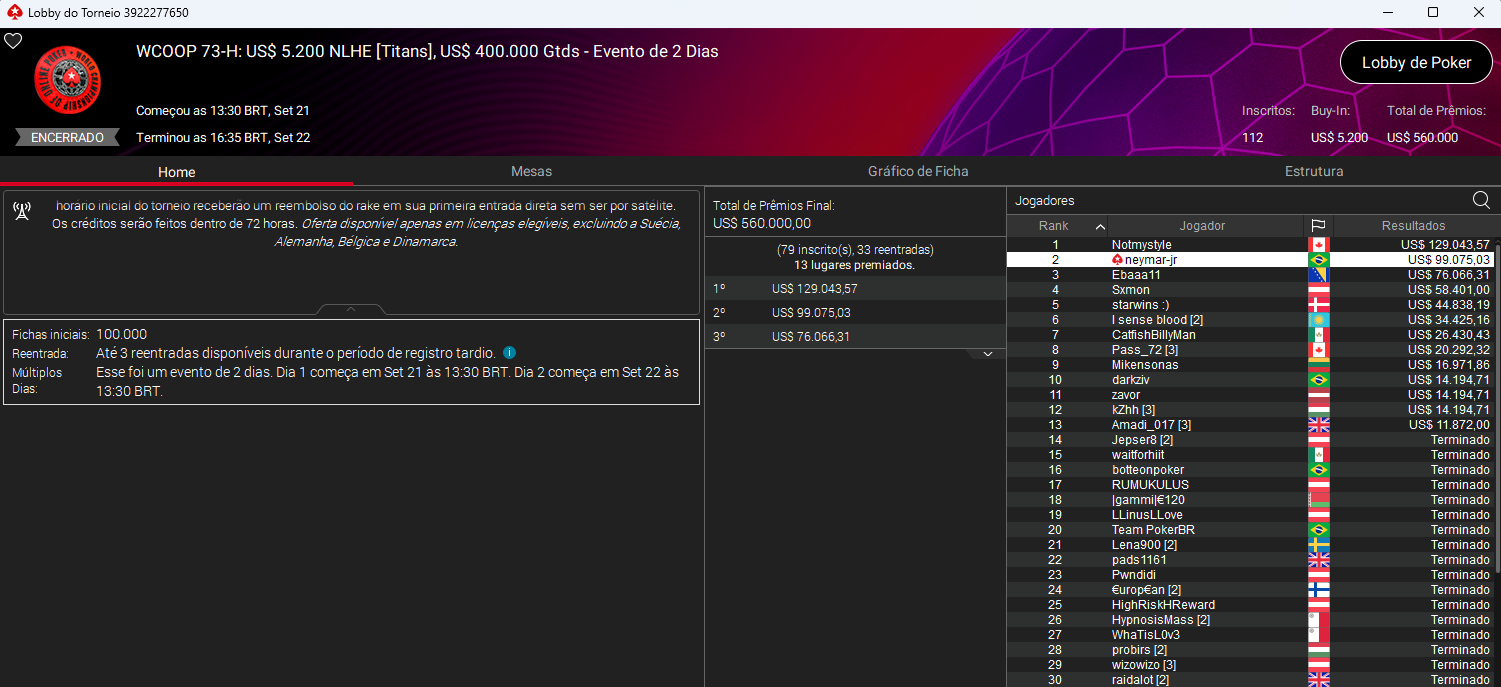
Task: Open the player search magnifier icon
Action: (x=1481, y=200)
